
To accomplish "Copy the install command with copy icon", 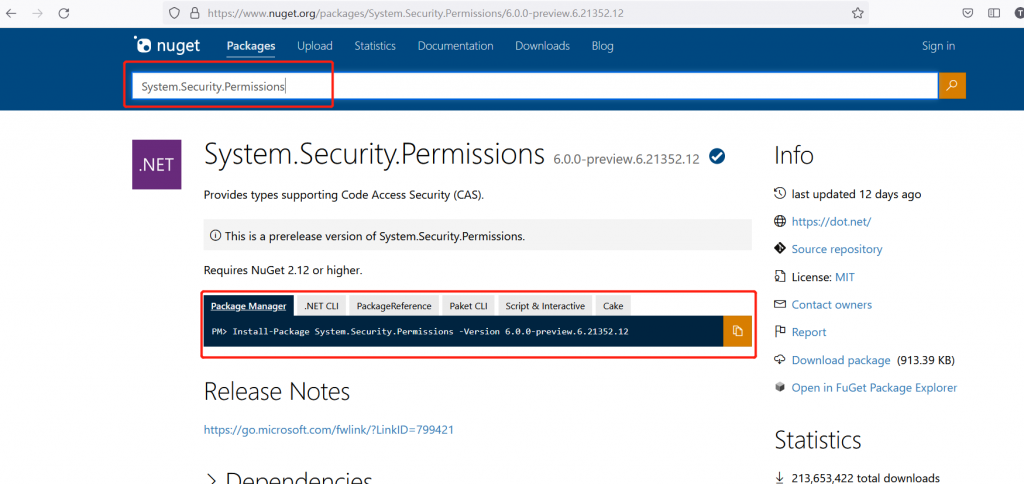I will [x=737, y=331].
